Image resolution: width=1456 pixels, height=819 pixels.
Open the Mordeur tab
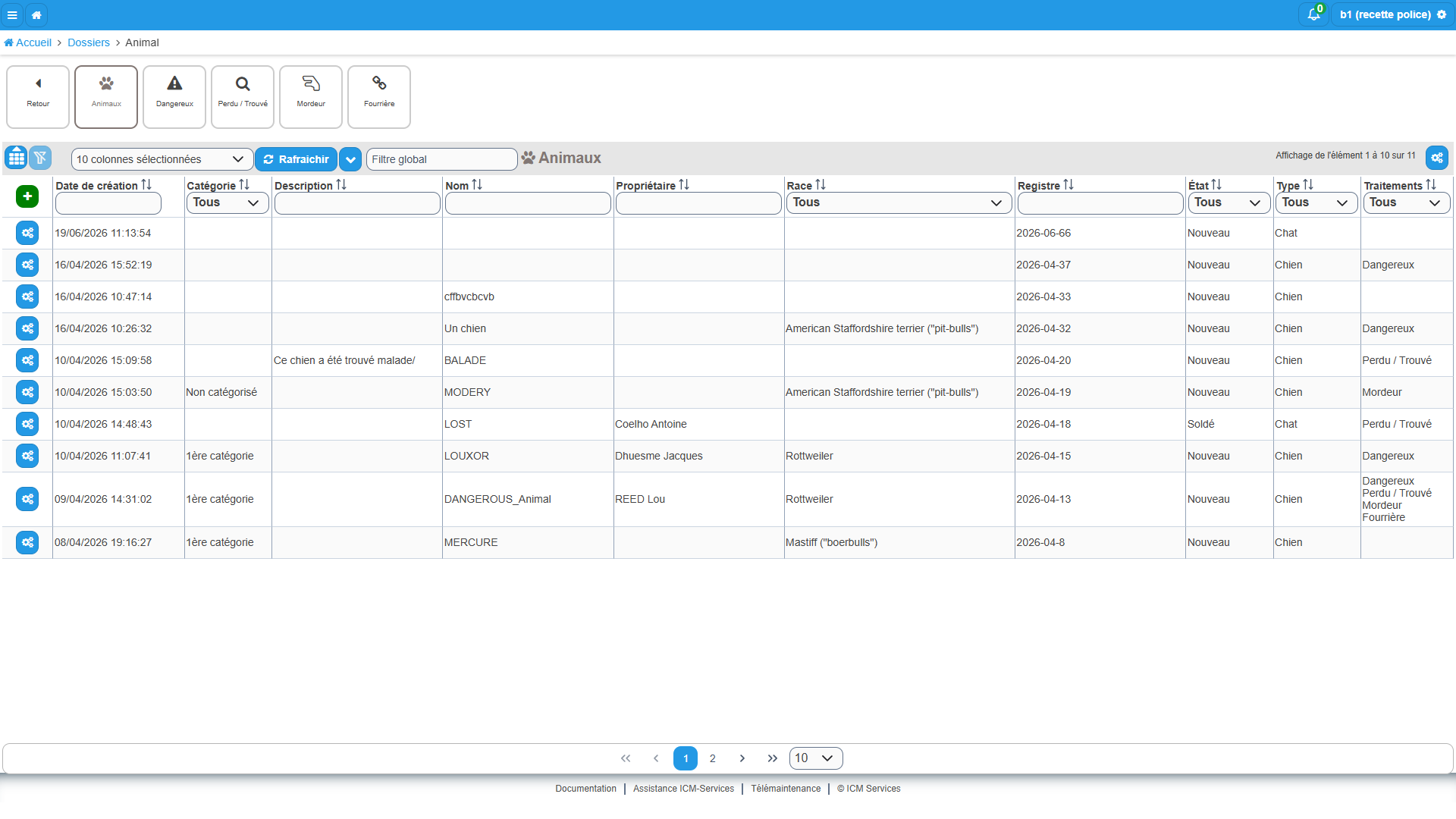point(311,97)
